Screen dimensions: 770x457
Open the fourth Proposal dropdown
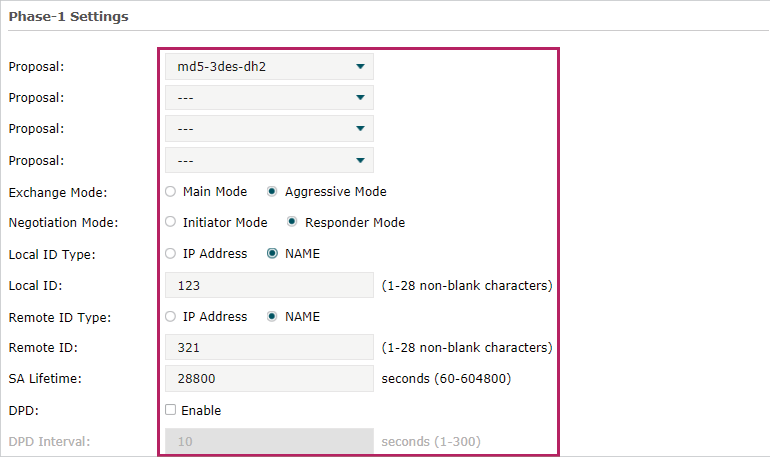[269, 160]
